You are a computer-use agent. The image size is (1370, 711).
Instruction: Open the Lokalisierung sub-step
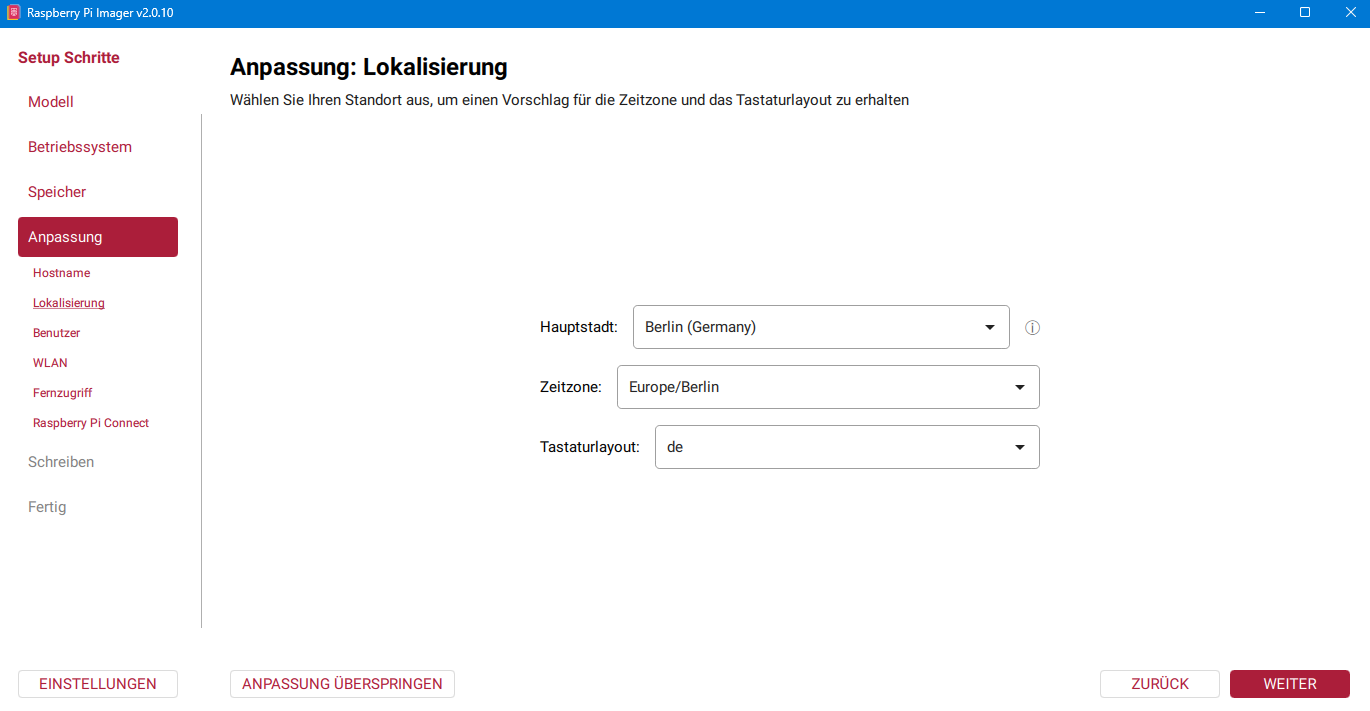click(69, 303)
